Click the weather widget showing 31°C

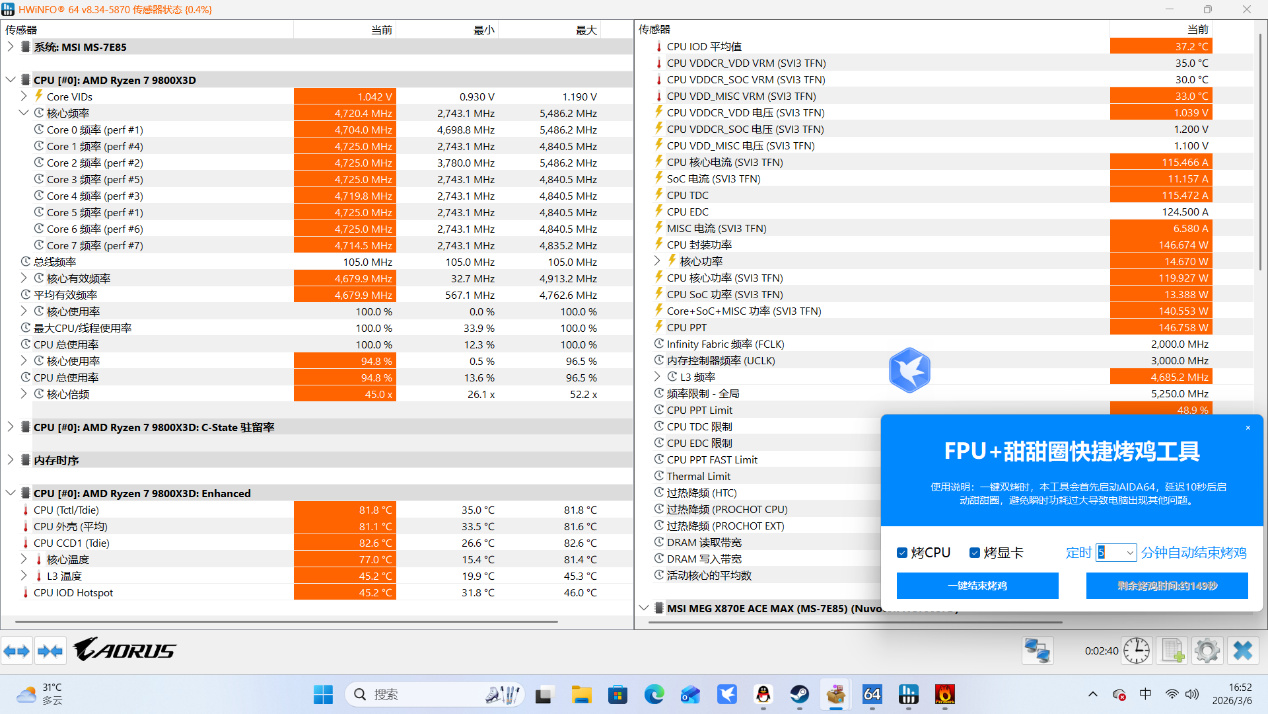pos(40,693)
